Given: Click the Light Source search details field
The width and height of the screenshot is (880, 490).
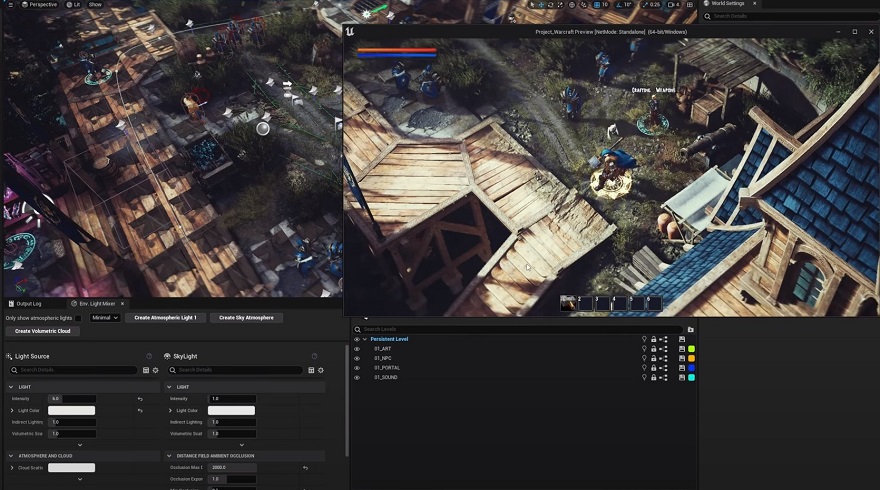Looking at the screenshot, I should [74, 370].
